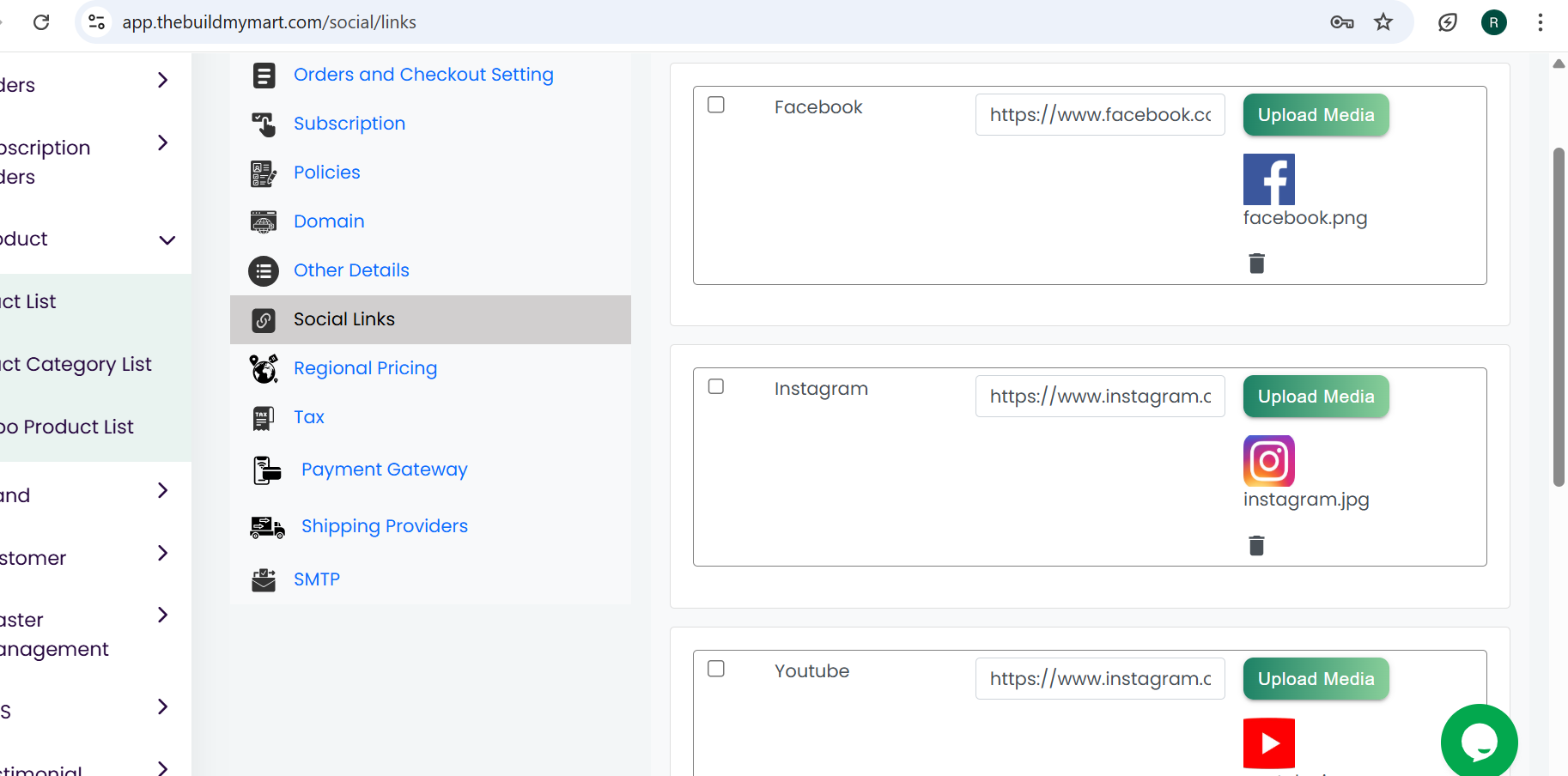Expand the sidebar chevron below Master Management
The height and width of the screenshot is (776, 1568).
coord(163,706)
